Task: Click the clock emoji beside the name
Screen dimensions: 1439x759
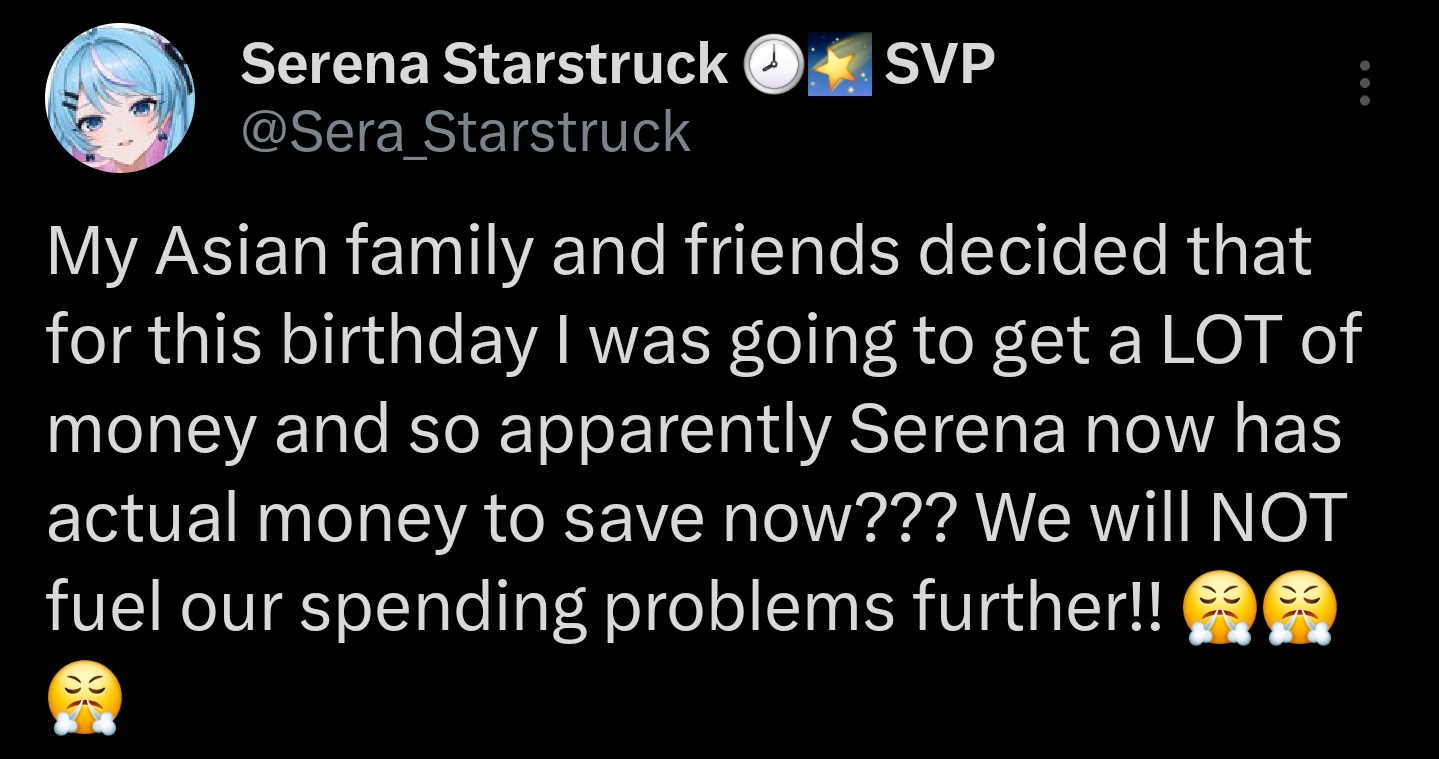Action: (x=774, y=67)
